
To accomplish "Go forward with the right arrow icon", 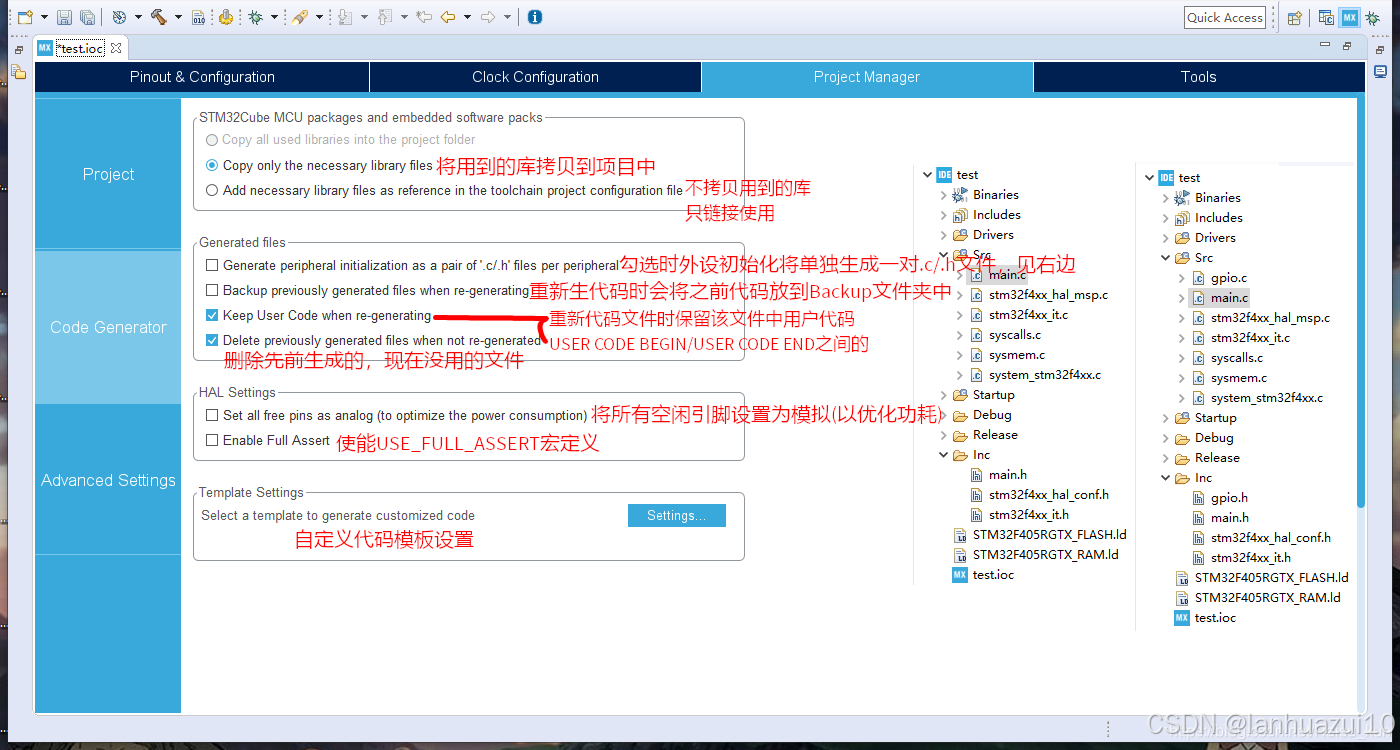I will (x=488, y=17).
